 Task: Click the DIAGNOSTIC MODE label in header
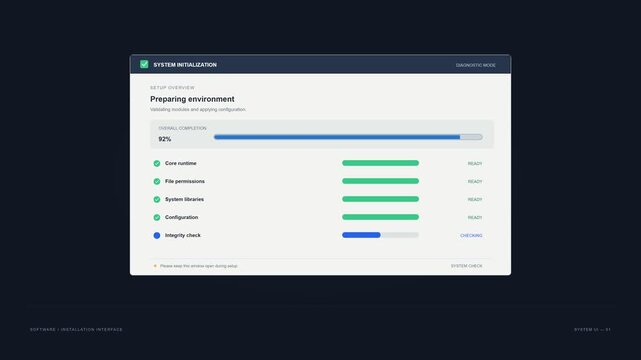pos(475,65)
